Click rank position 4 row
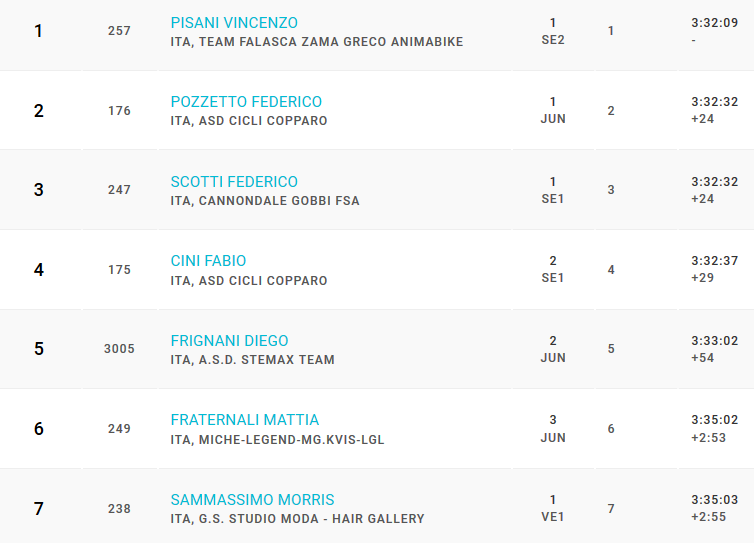 coord(377,270)
